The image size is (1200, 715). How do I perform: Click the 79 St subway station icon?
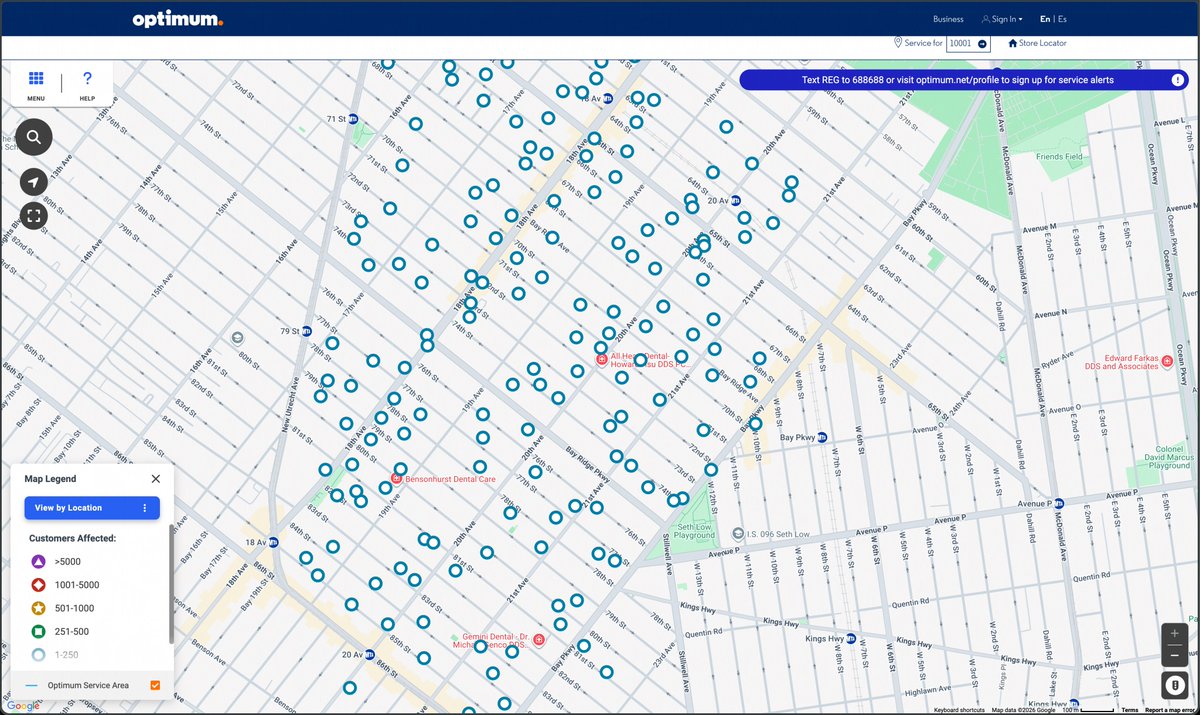point(307,331)
